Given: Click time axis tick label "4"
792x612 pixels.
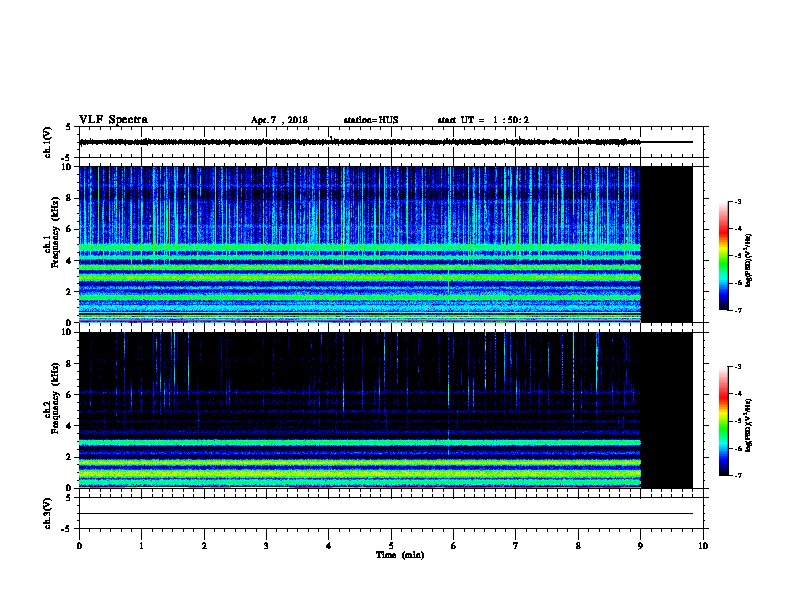Looking at the screenshot, I should pyautogui.click(x=329, y=545).
